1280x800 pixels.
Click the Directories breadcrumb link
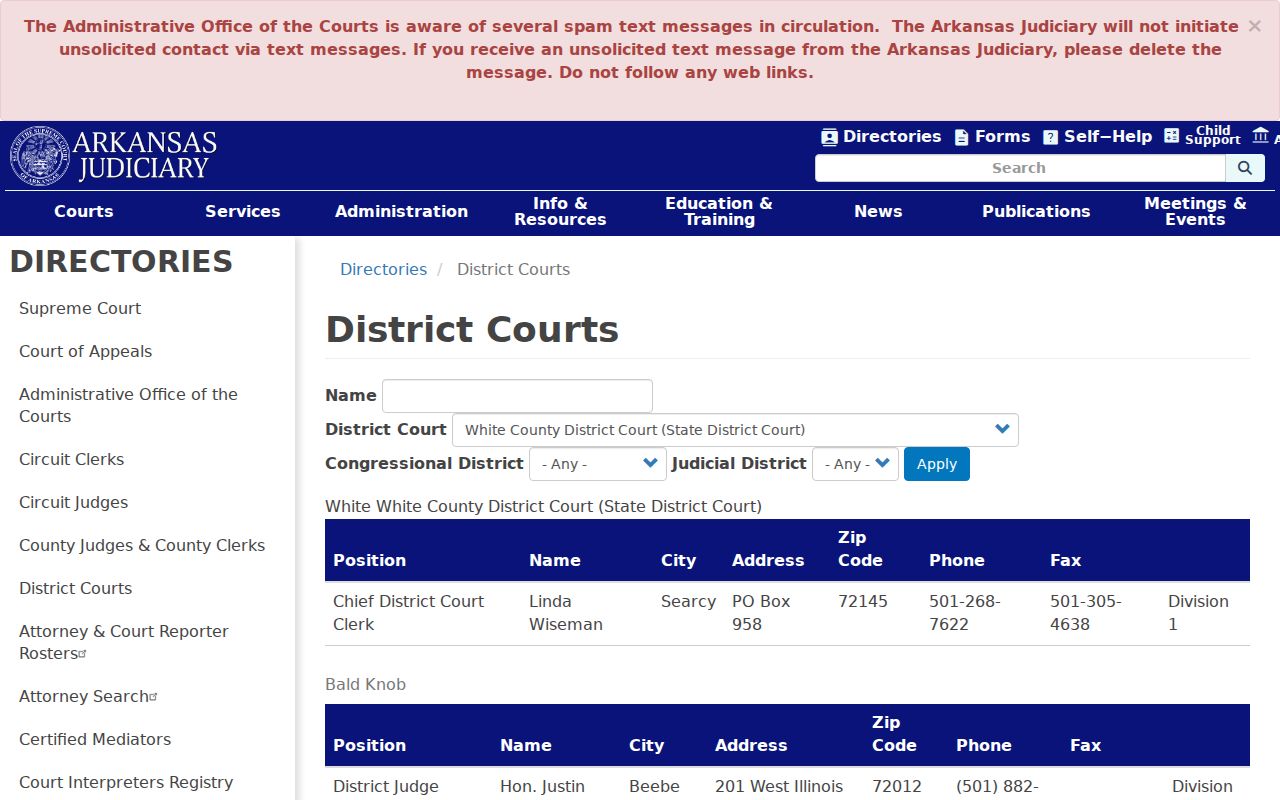(383, 269)
